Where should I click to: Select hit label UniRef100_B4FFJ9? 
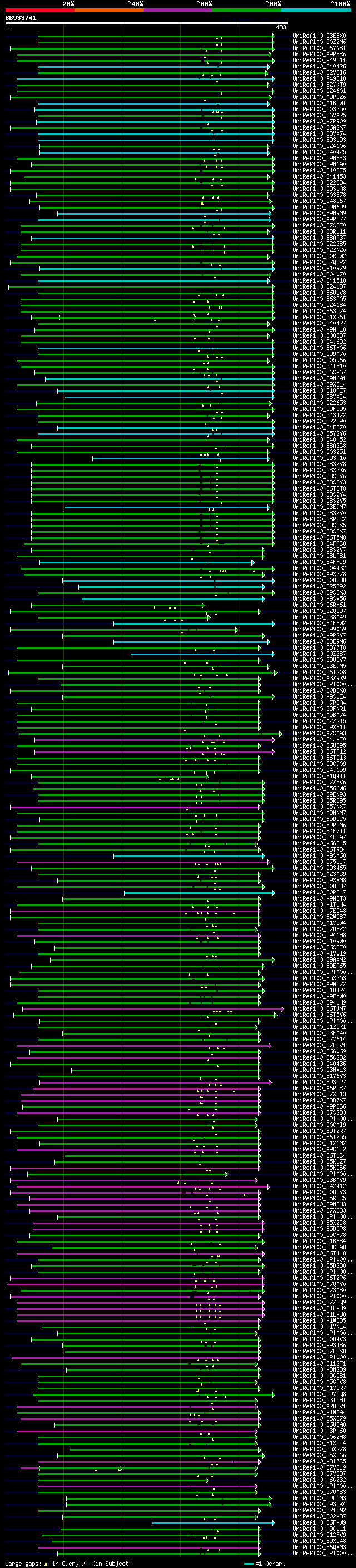coord(319,562)
